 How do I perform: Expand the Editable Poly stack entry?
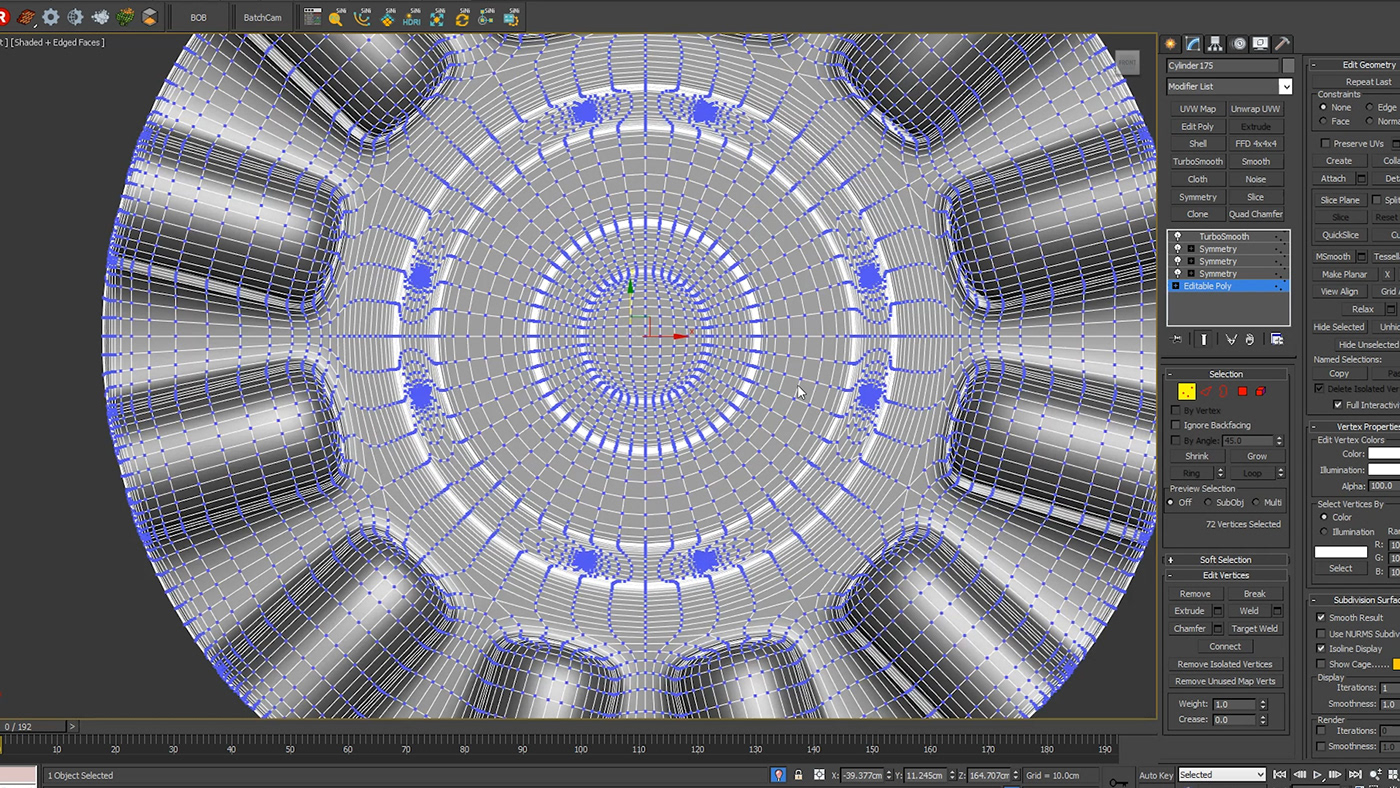coord(1176,286)
